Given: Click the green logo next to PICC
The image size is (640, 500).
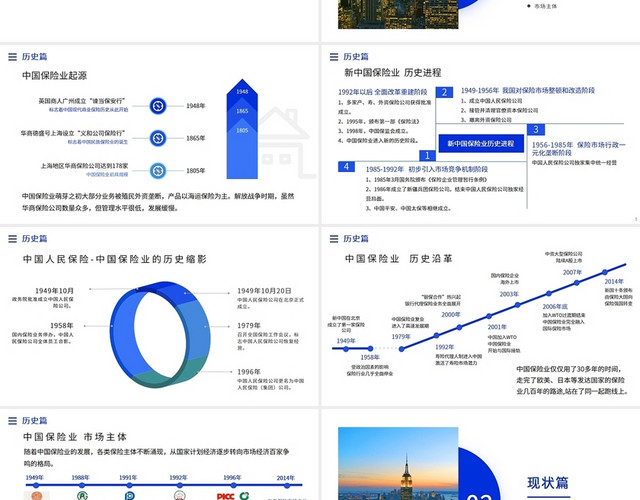Looking at the screenshot, I should point(244,496).
